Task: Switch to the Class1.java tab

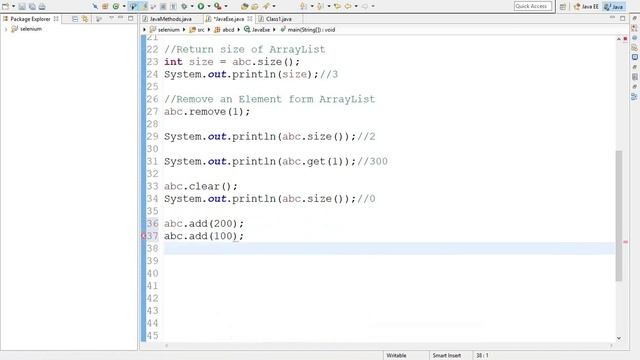Action: click(278, 19)
